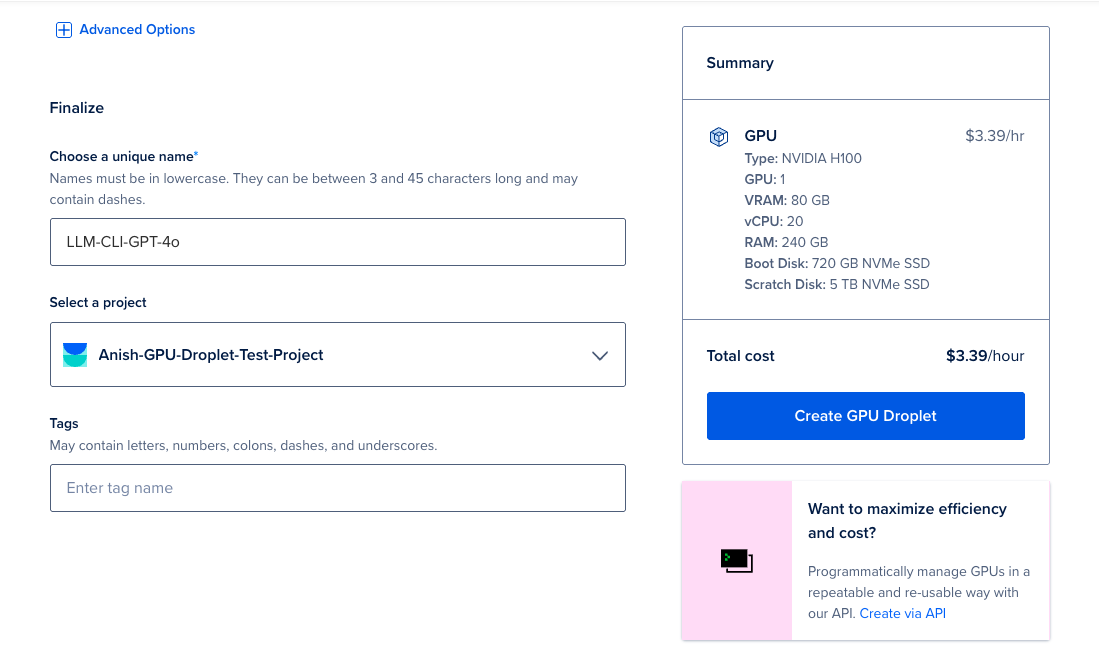Click the GPU cube icon in Summary
Screen dimensions: 1099x668
point(718,137)
